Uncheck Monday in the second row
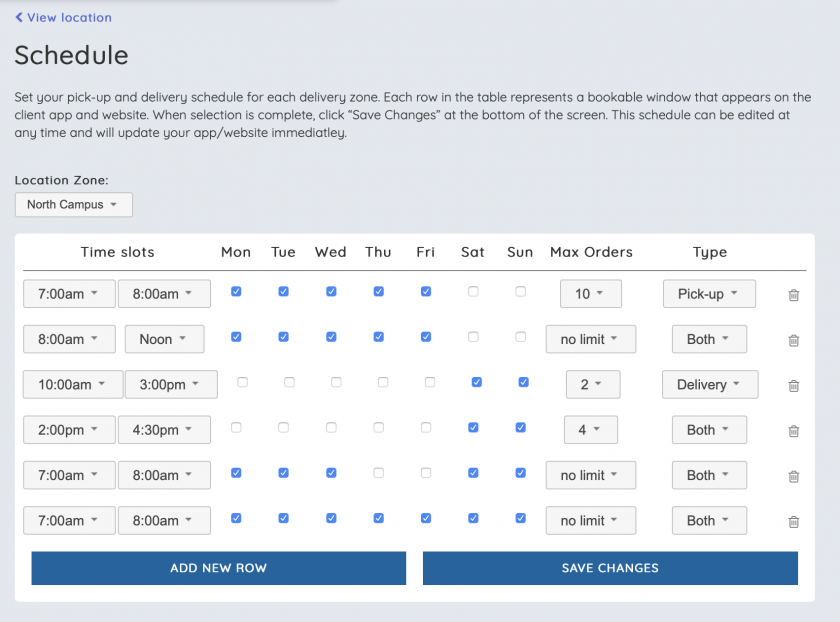The image size is (840, 622). point(236,335)
